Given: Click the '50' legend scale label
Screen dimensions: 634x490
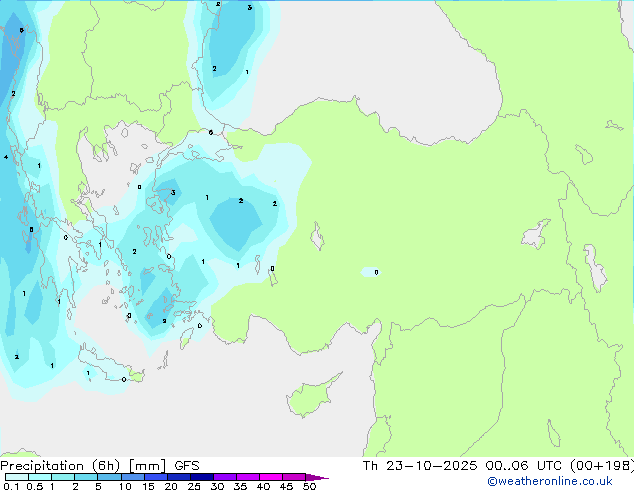Looking at the screenshot, I should point(309,486).
